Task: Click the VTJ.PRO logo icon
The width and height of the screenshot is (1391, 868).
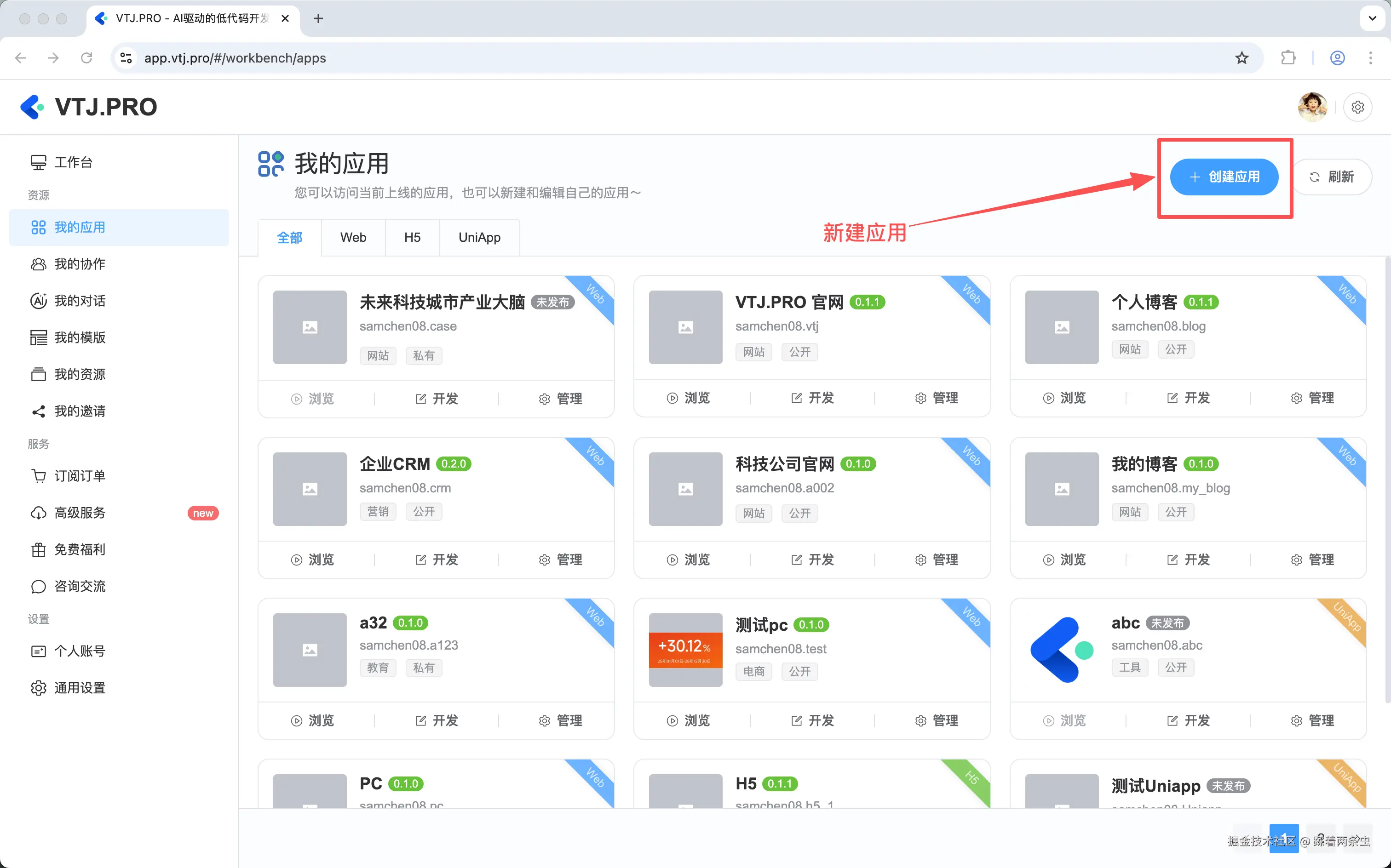Action: coord(32,108)
